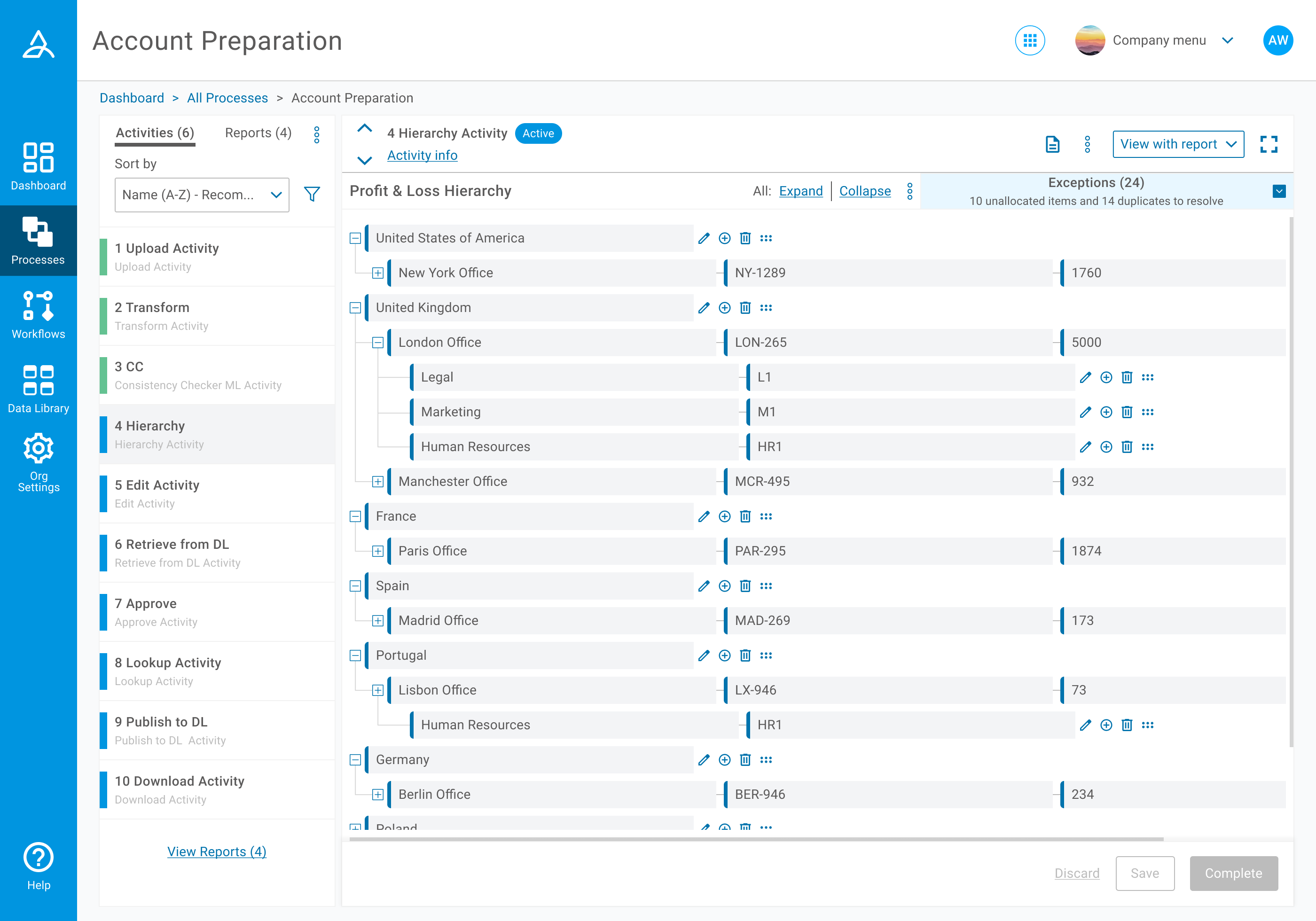Screen dimensions: 1316x921
Task: Enter fullscreen view of the hierarchy panel
Action: coord(1269,144)
